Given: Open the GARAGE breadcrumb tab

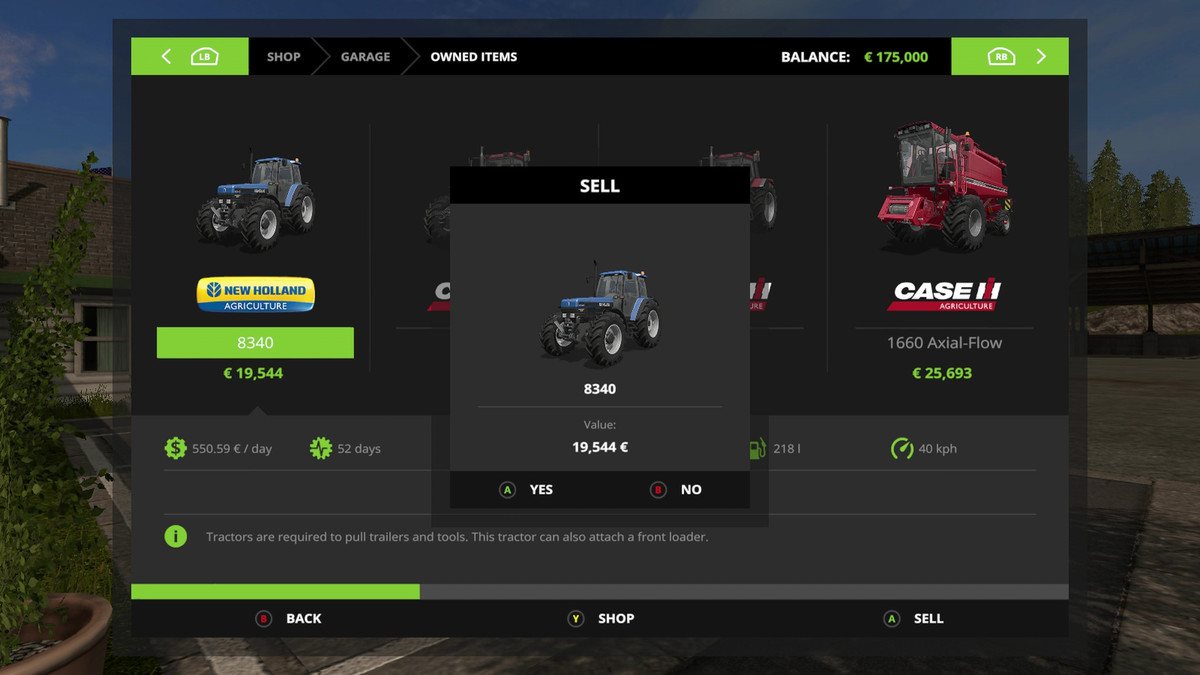Looking at the screenshot, I should point(365,57).
